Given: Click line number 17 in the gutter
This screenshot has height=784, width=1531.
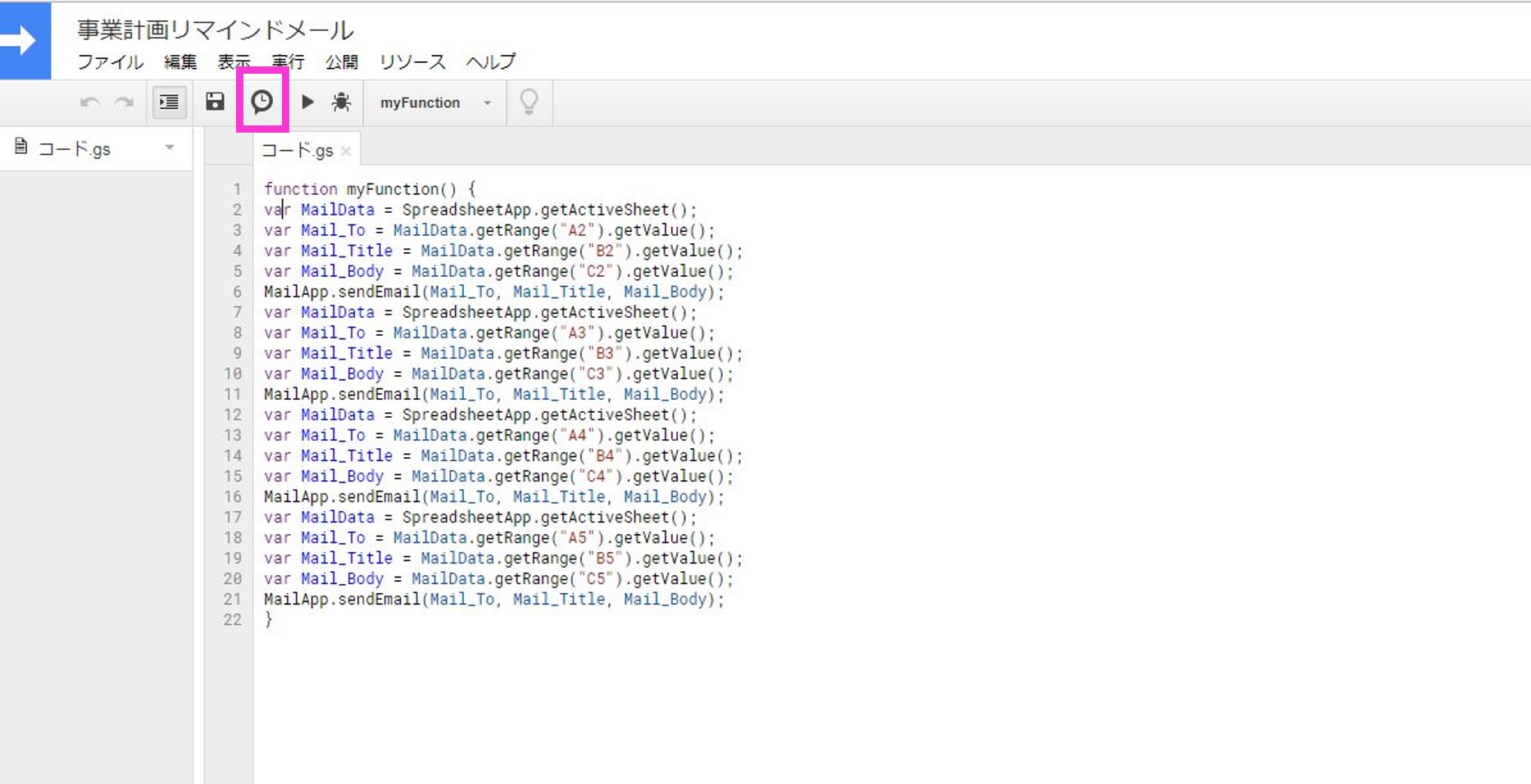Looking at the screenshot, I should click(x=233, y=517).
